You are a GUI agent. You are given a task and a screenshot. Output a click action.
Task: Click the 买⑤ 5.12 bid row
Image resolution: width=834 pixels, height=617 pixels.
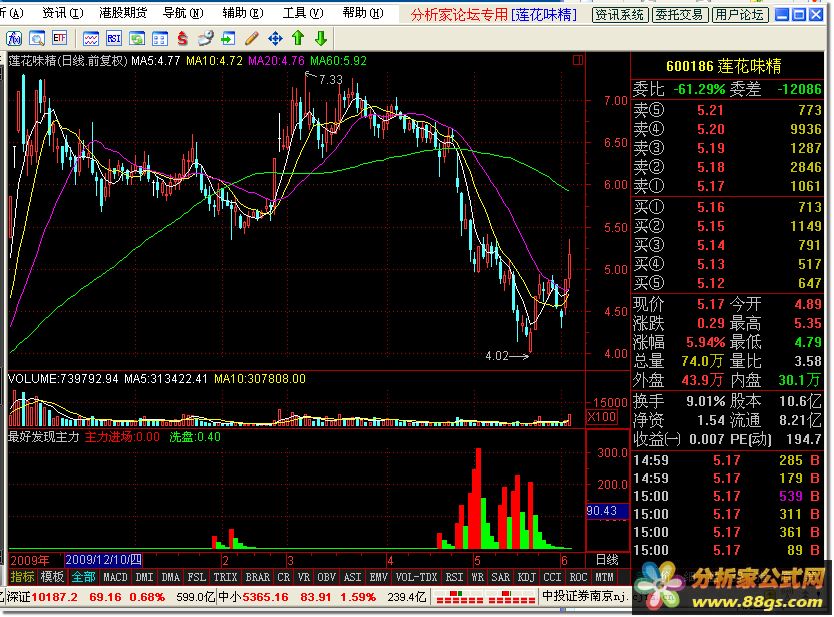click(728, 283)
